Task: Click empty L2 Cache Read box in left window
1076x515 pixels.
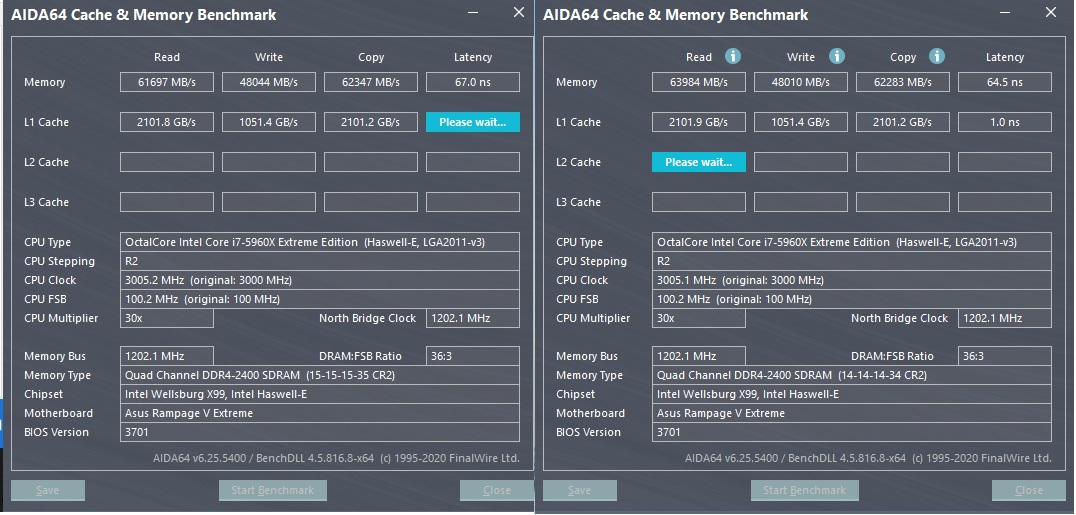Action: pyautogui.click(x=167, y=162)
